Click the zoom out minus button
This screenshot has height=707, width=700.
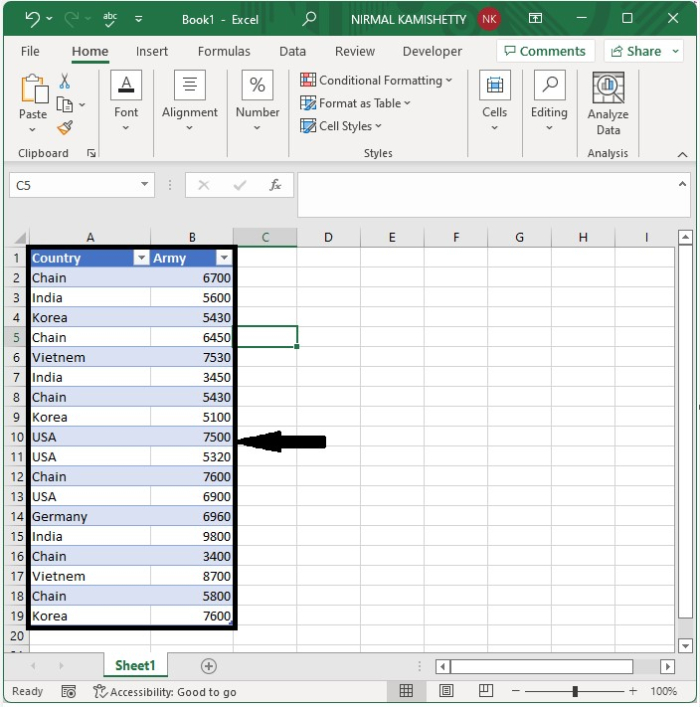point(516,691)
